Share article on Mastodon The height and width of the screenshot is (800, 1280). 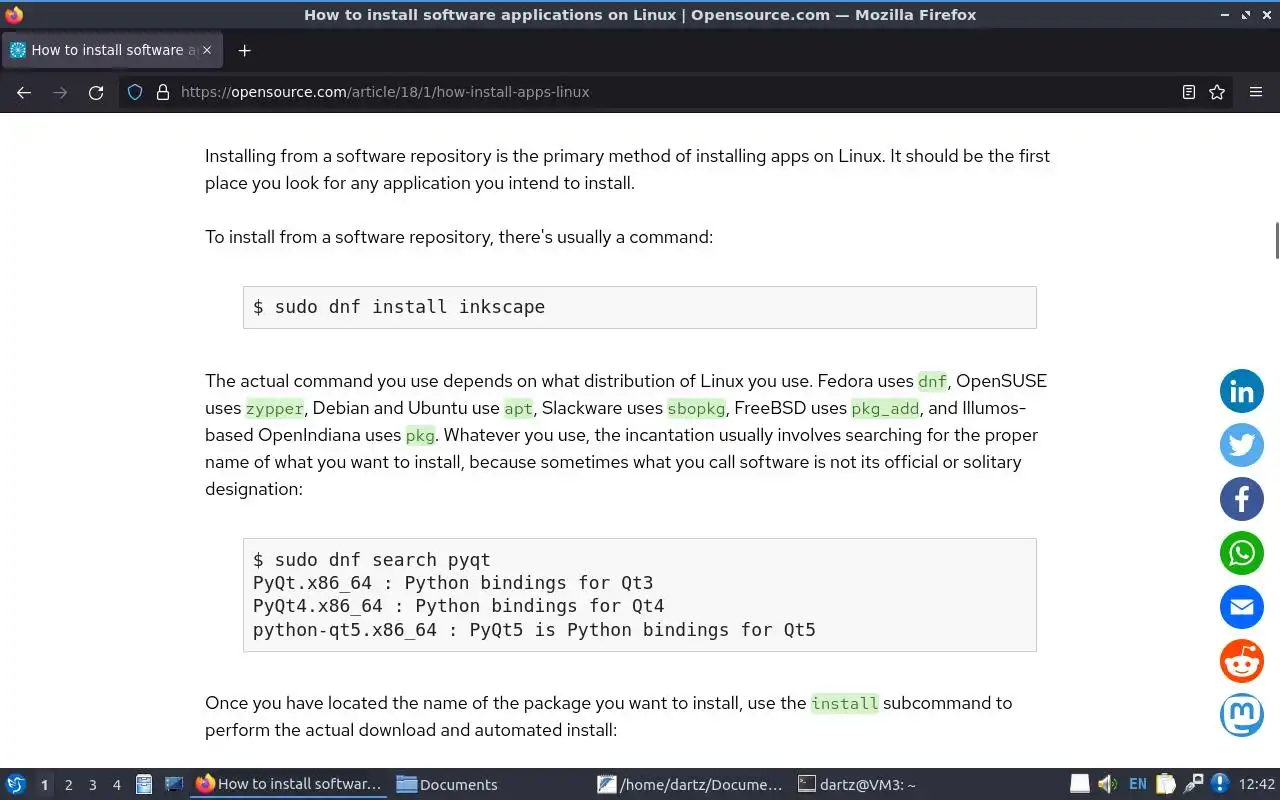(x=1242, y=716)
